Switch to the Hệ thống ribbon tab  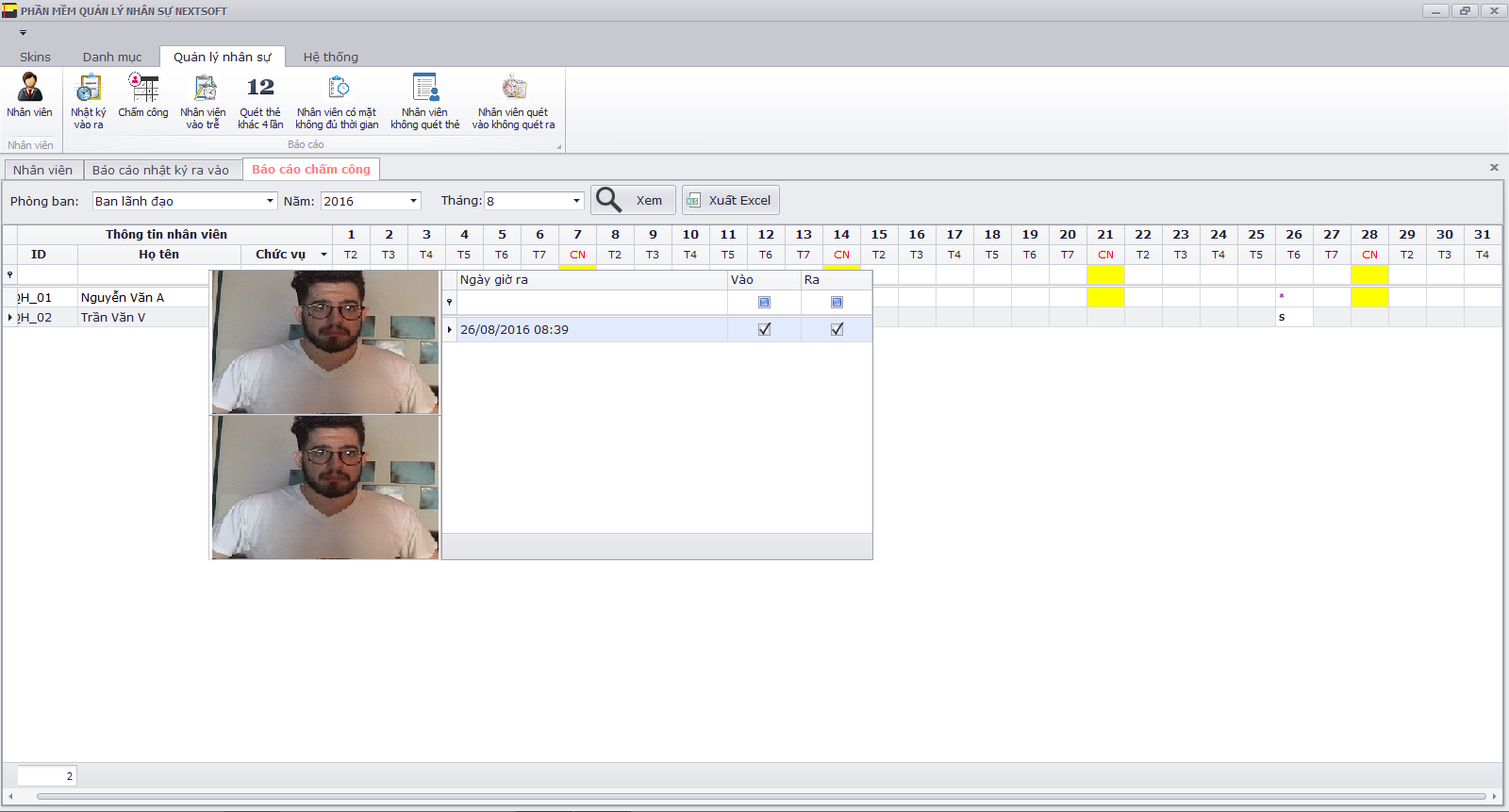[x=330, y=57]
